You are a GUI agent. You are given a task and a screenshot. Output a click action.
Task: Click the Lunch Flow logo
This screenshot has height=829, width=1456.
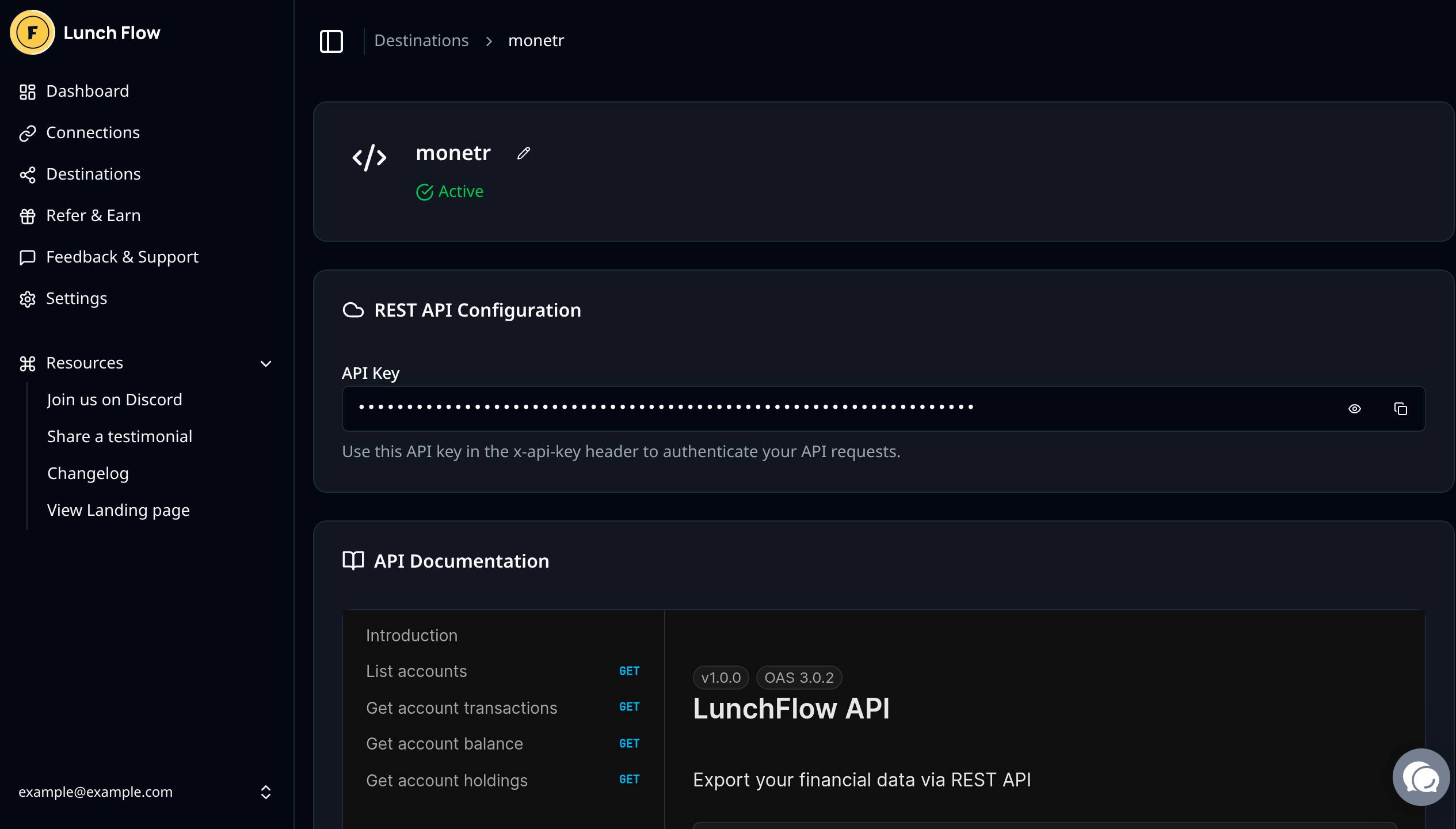coord(32,33)
